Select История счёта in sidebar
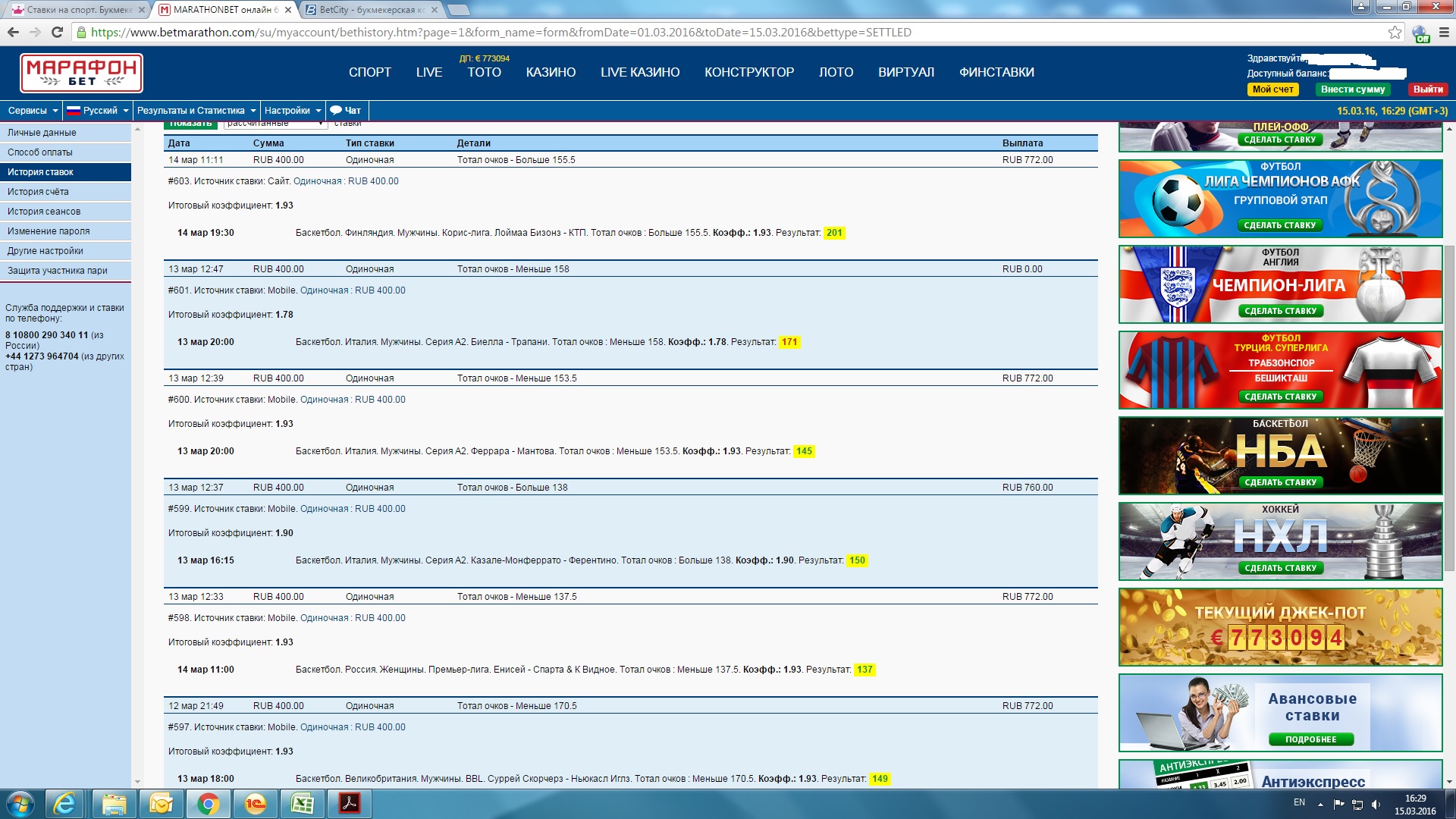The height and width of the screenshot is (819, 1456). tap(38, 192)
